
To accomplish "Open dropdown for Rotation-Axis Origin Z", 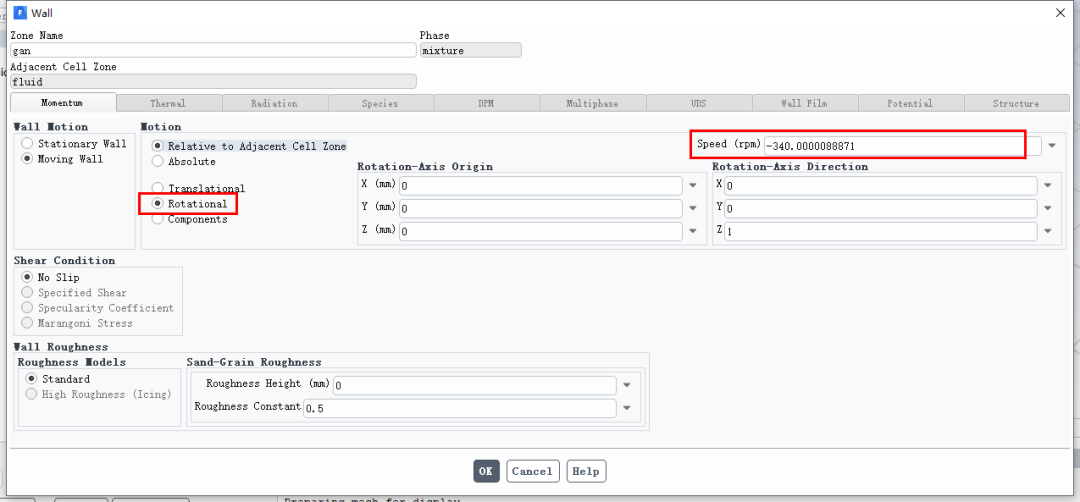I will (693, 231).
